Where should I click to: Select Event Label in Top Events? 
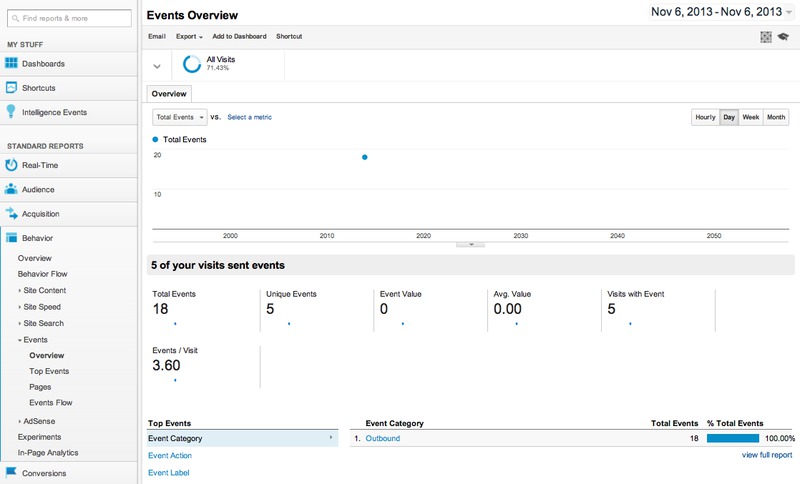[x=168, y=473]
